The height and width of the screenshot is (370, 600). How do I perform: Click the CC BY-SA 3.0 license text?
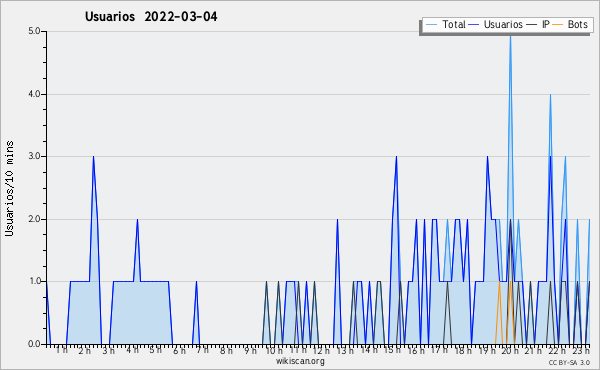point(569,362)
